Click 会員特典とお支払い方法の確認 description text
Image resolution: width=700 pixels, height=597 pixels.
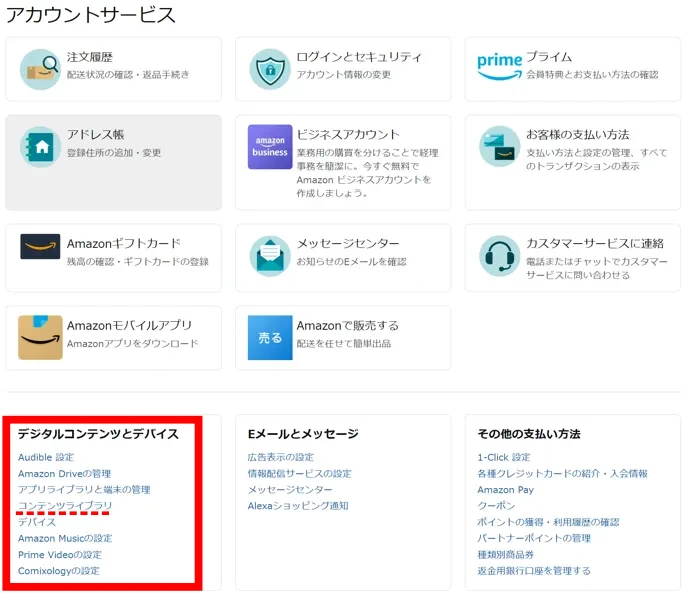(592, 75)
